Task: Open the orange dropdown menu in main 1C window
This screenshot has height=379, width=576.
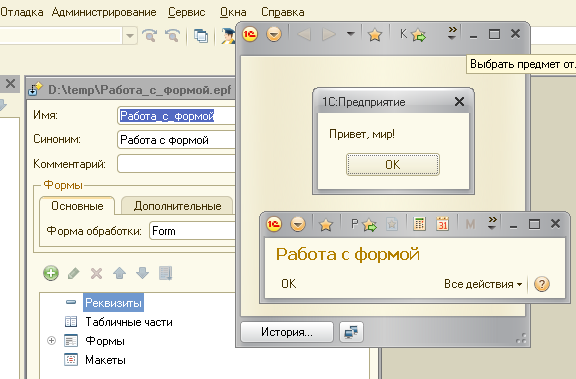Action: click(274, 35)
